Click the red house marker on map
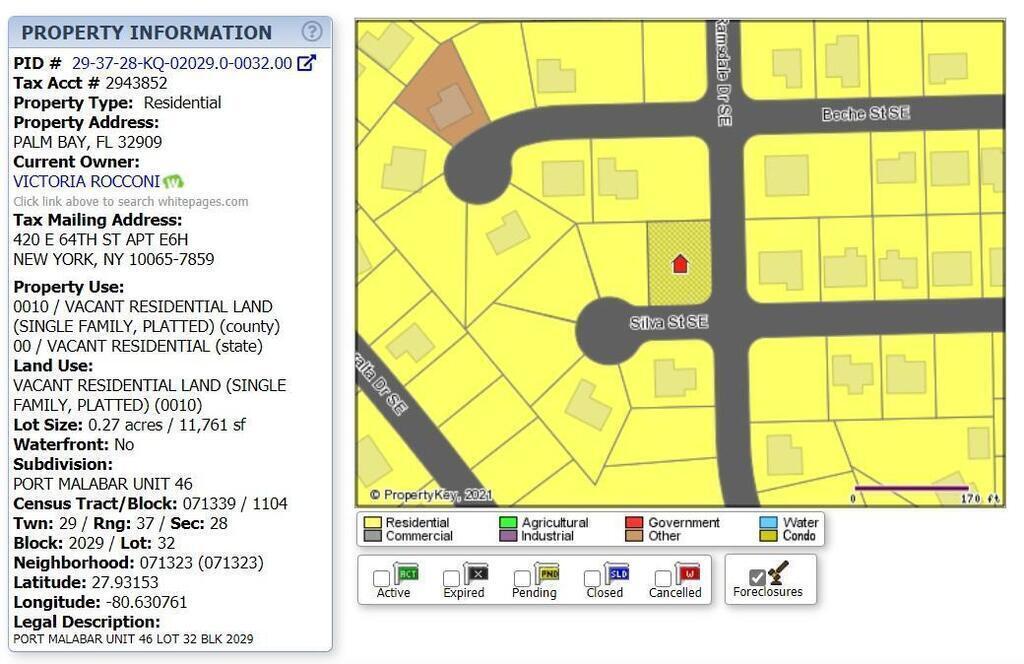1024x664 pixels. 680,264
